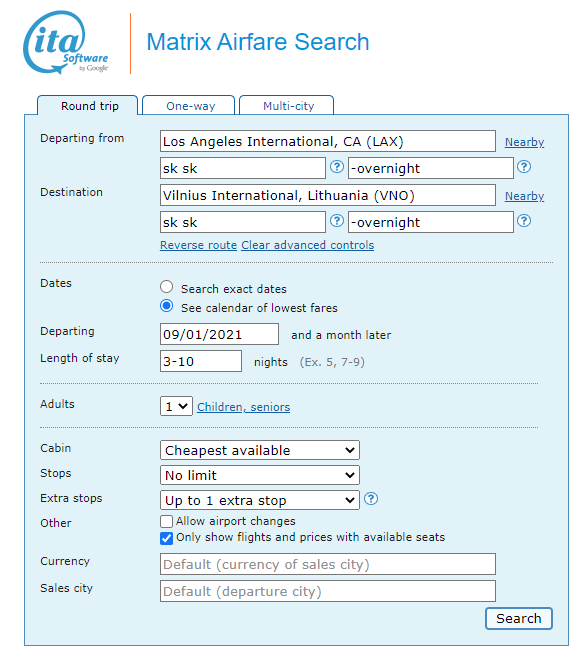Expand the Cabin dropdown
The height and width of the screenshot is (653, 584).
point(260,450)
